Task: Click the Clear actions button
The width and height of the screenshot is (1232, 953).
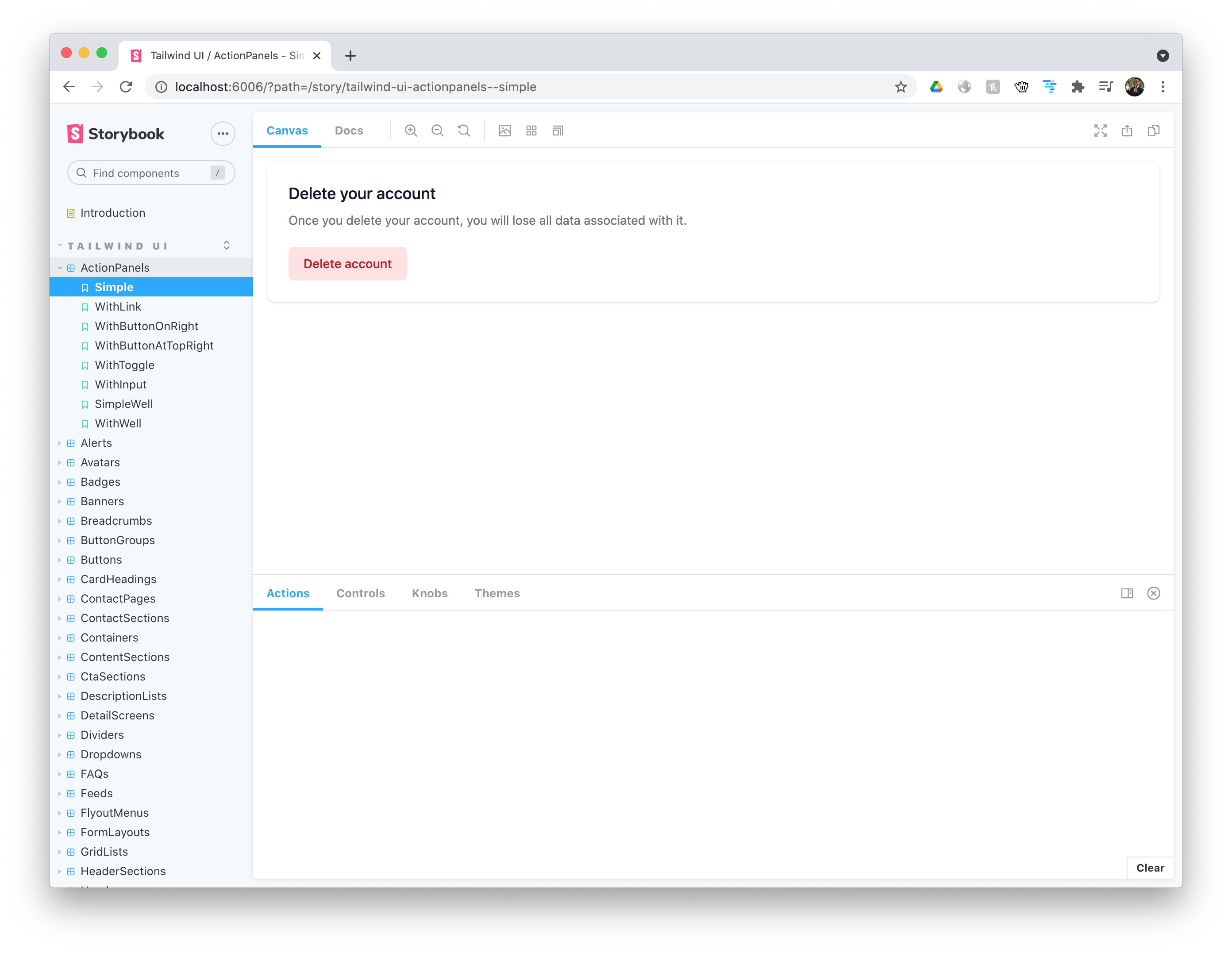Action: point(1150,868)
